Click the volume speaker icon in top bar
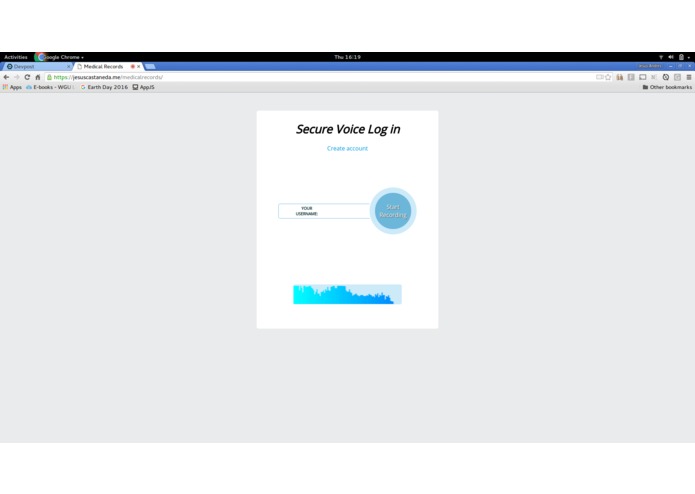Image resolution: width=695 pixels, height=494 pixels. coord(671,57)
